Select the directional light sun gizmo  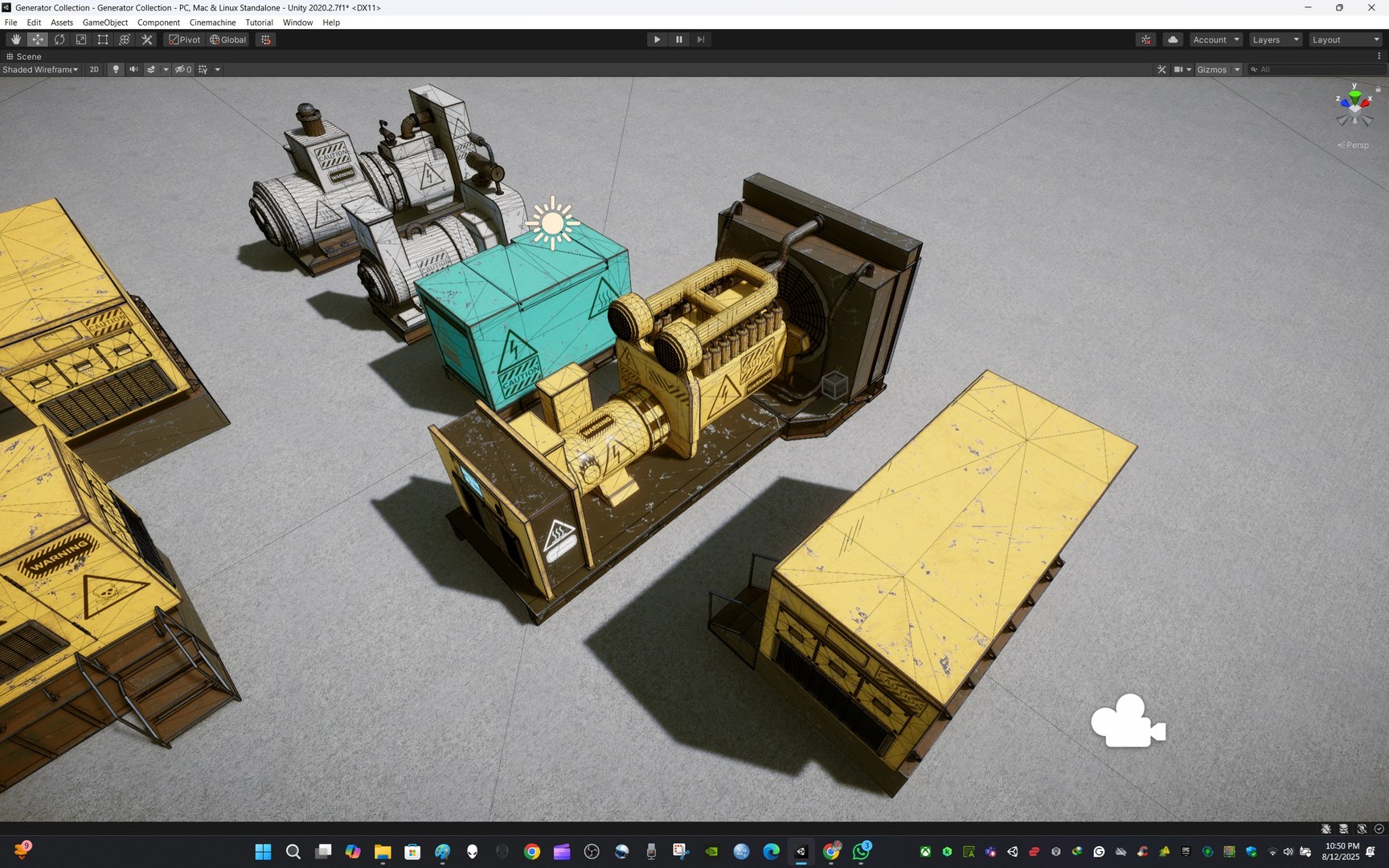tap(552, 223)
